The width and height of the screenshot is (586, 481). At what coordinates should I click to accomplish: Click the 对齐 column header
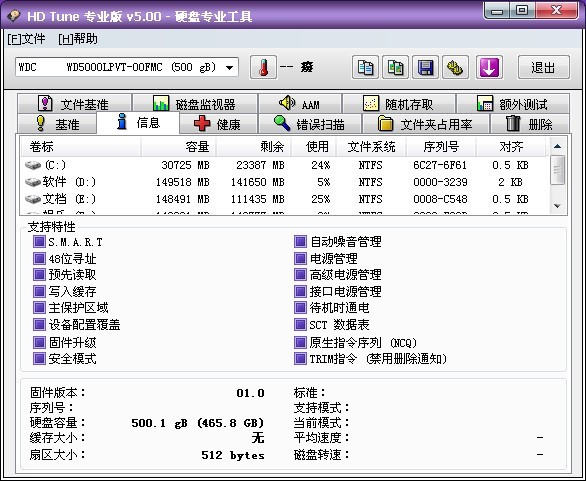[511, 147]
